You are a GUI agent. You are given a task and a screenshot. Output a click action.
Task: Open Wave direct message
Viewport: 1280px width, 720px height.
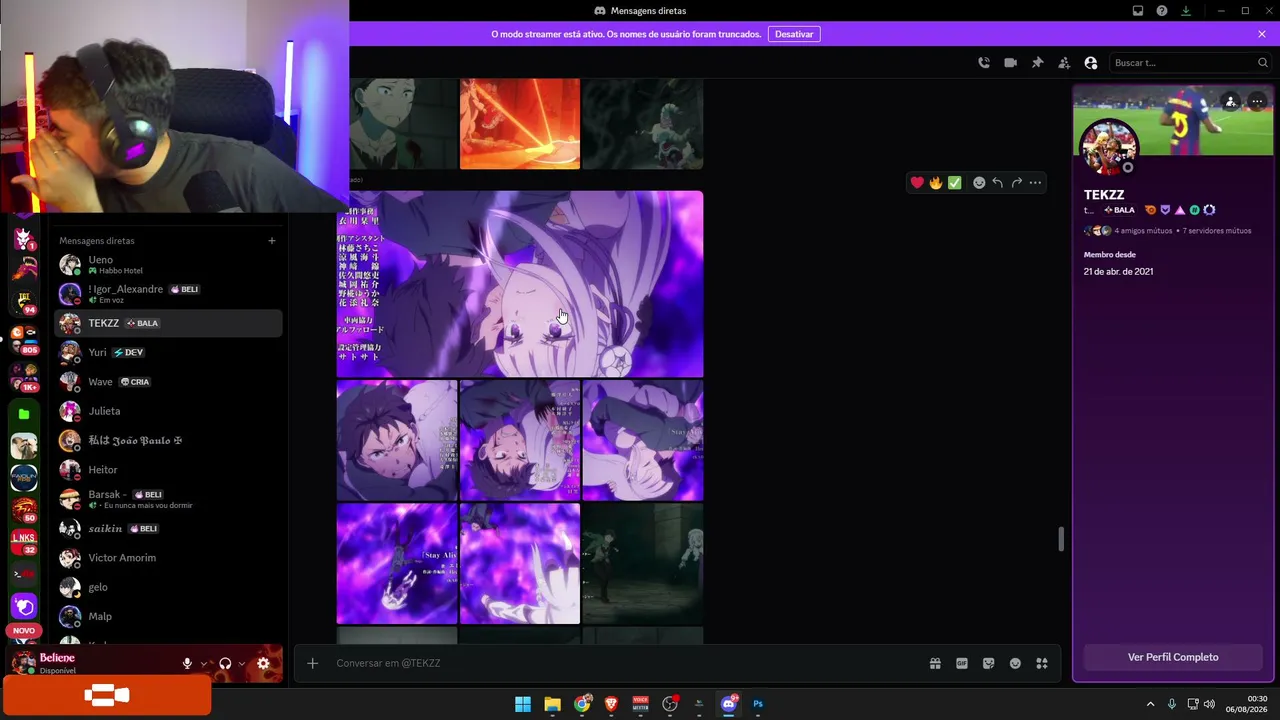click(x=168, y=382)
